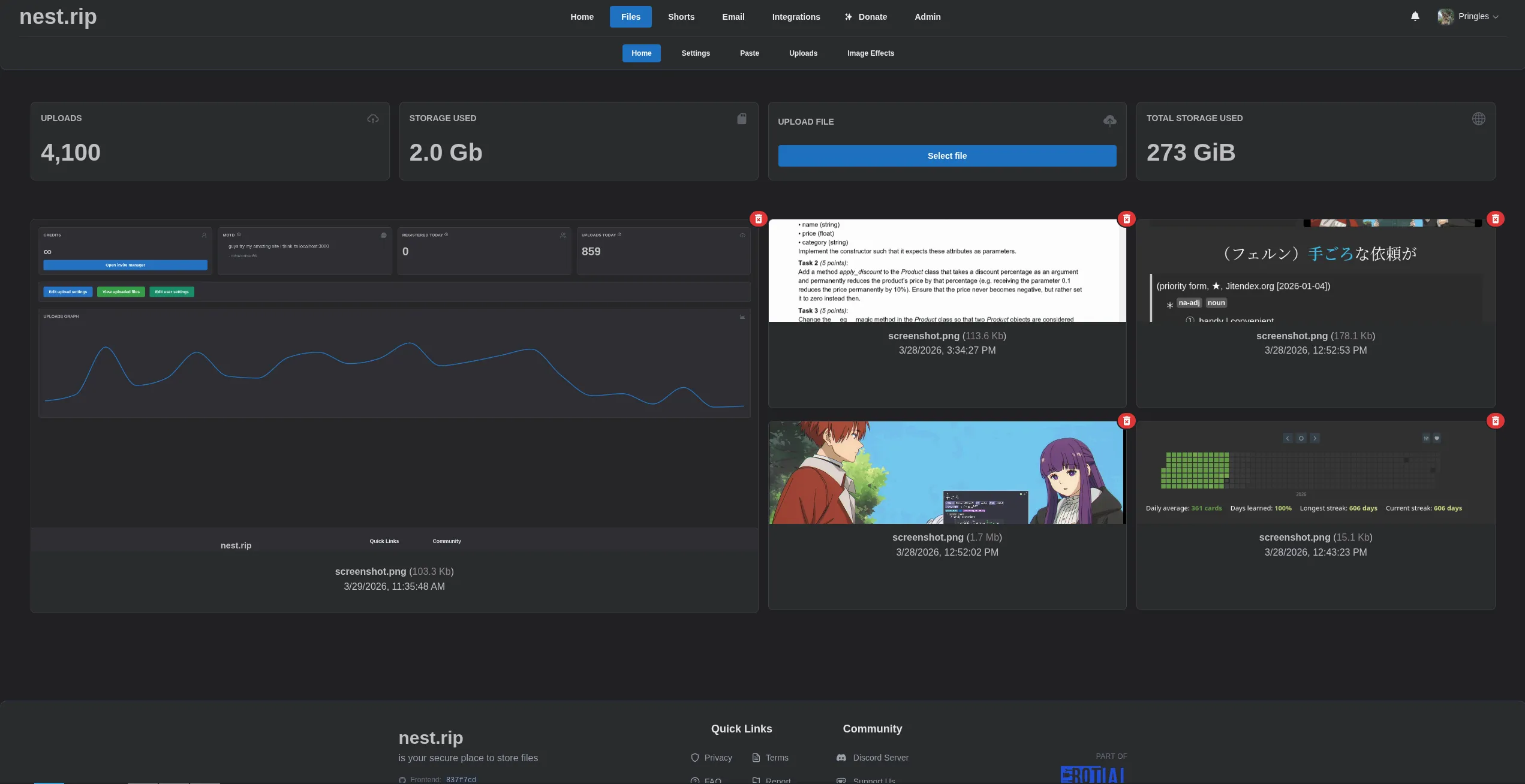
Task: Open the Terms page
Action: [x=777, y=758]
